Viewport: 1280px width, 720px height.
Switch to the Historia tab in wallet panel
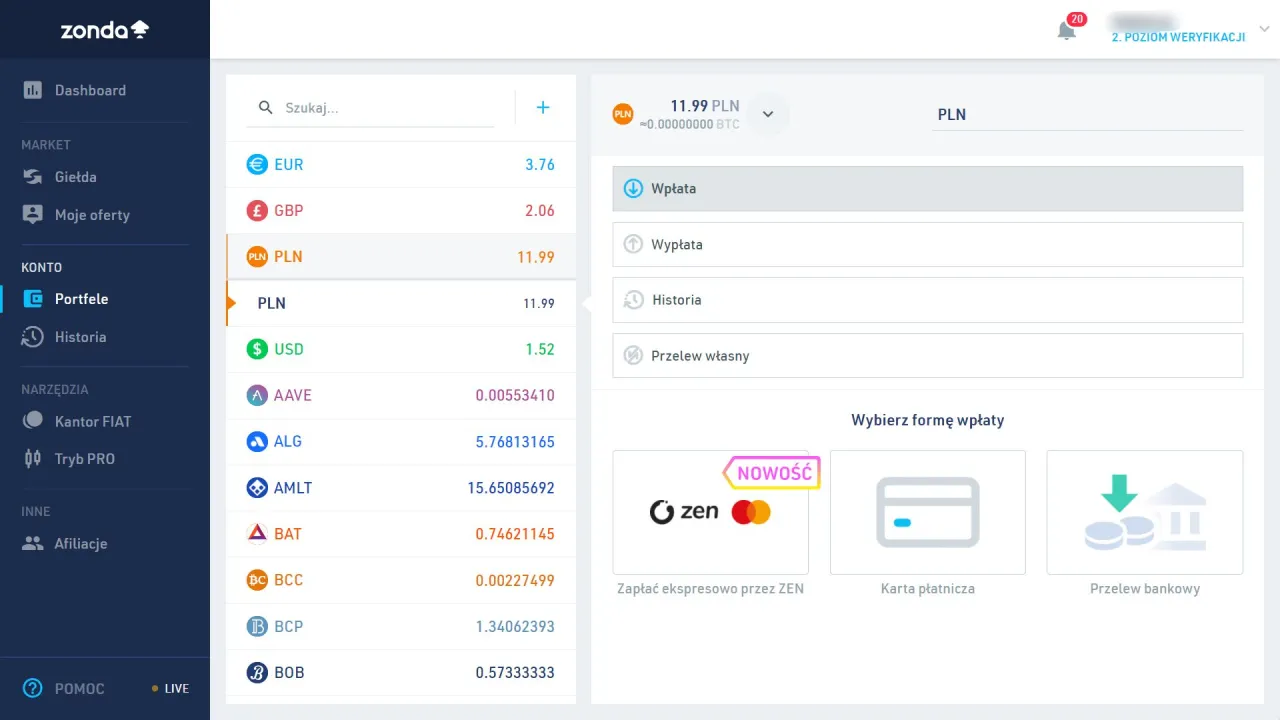[x=927, y=300]
